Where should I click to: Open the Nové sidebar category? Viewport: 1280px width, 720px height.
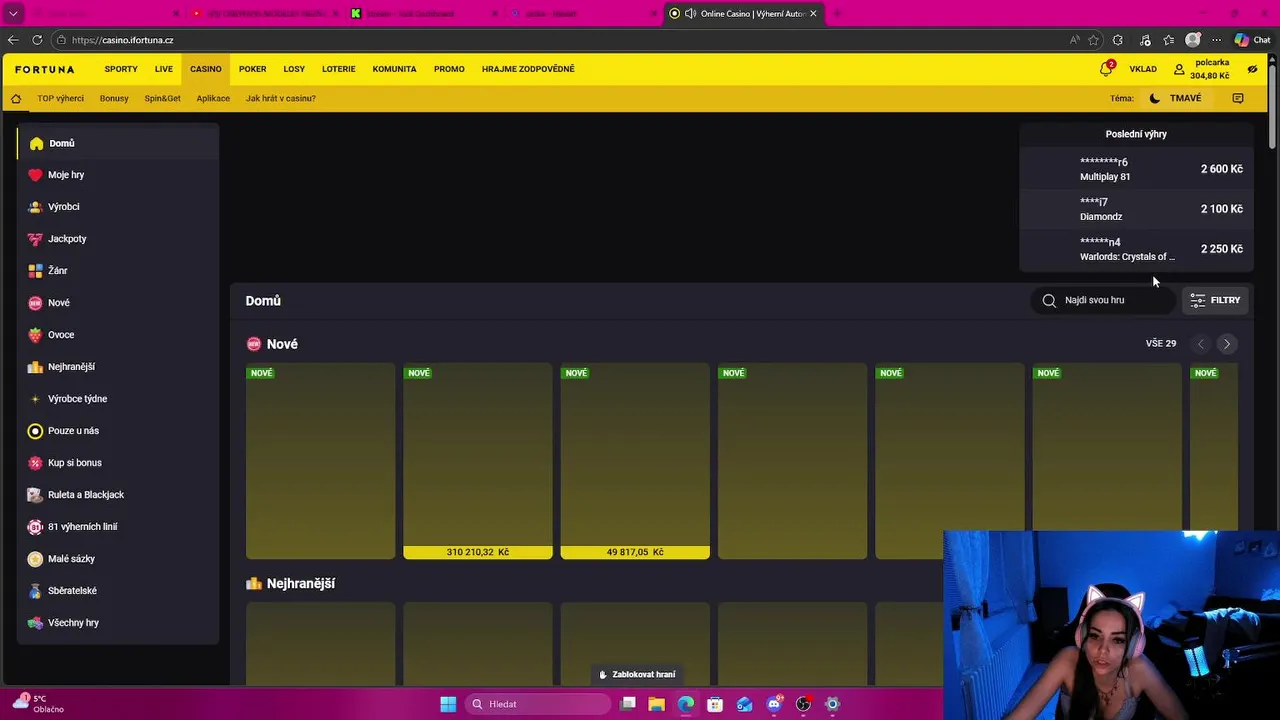tap(118, 303)
